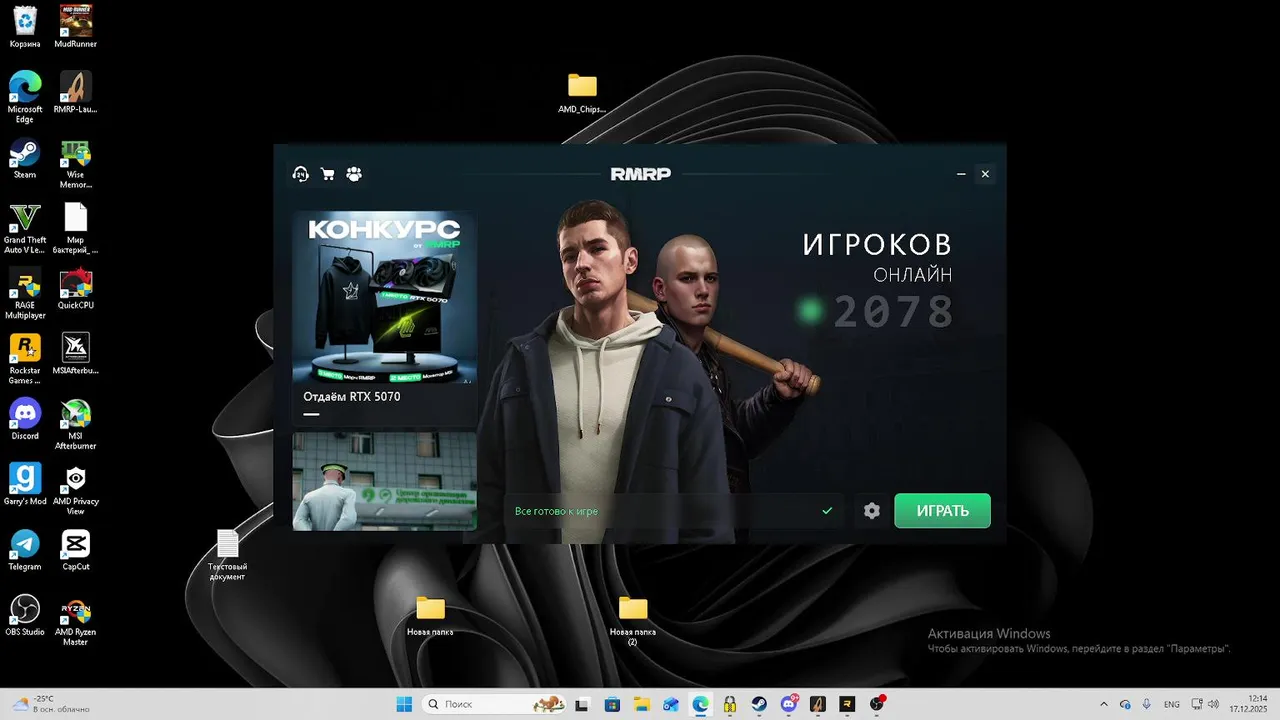Select the AMD_Chips folder on desktop
Viewport: 1280px width, 720px height.
coord(582,93)
